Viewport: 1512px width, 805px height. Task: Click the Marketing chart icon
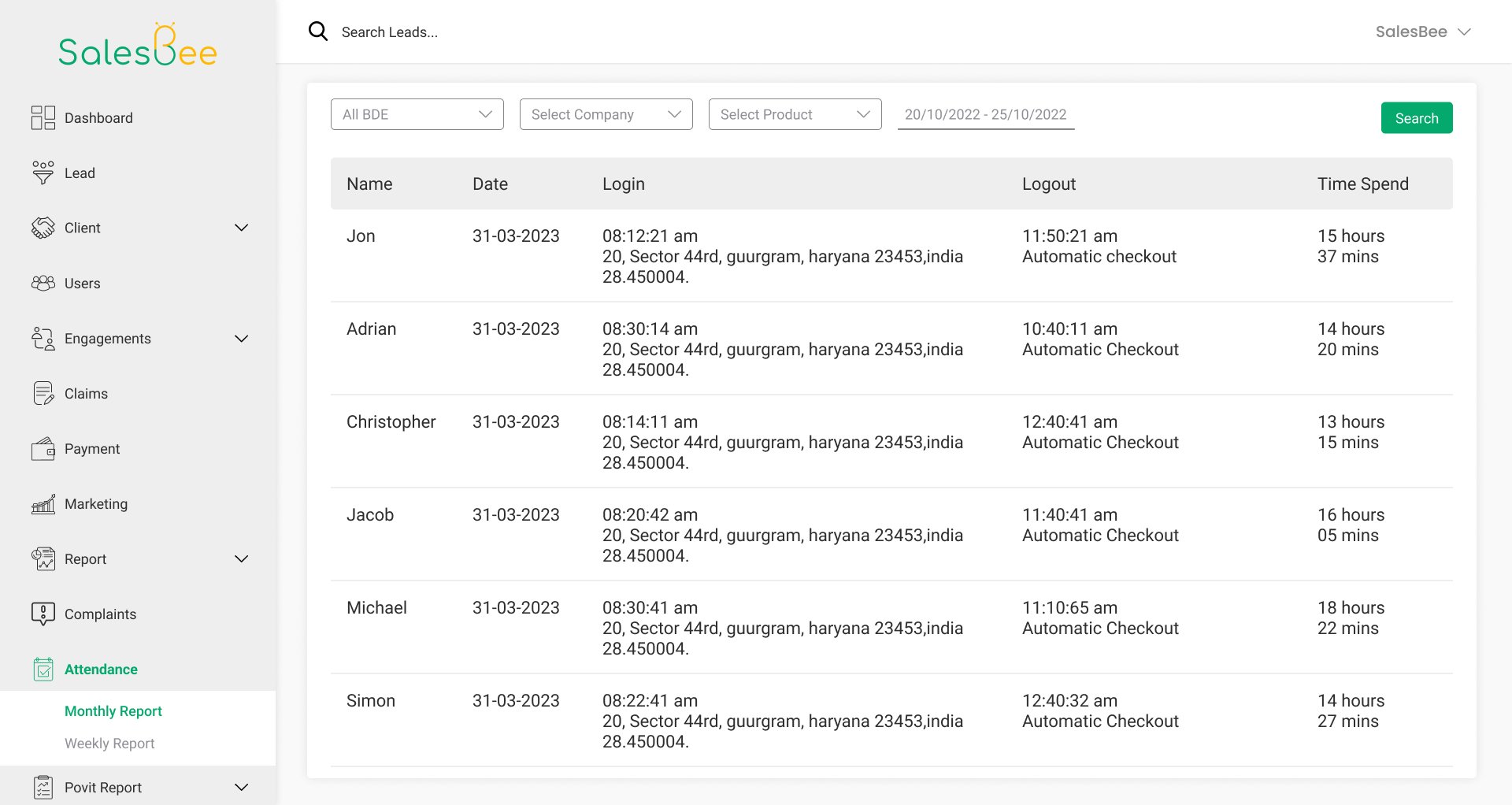(43, 504)
